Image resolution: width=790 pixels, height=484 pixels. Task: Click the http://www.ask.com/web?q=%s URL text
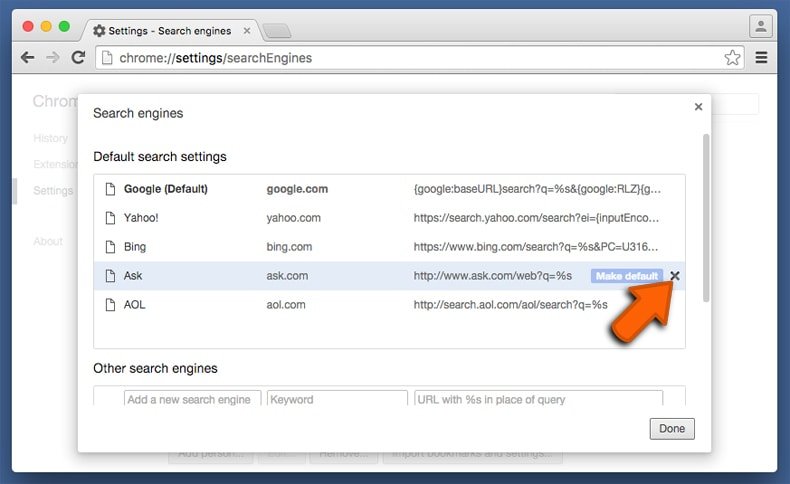(493, 276)
